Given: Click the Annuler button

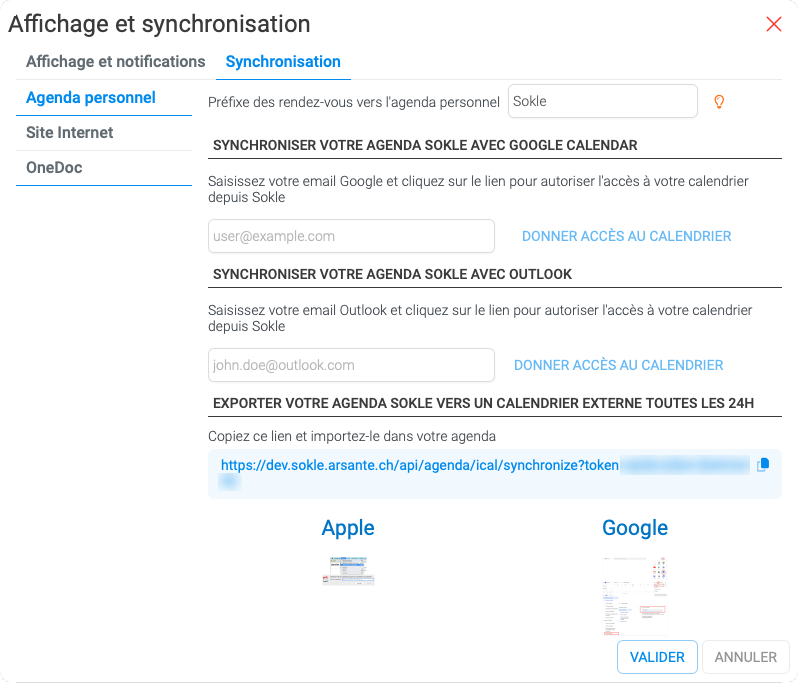Looking at the screenshot, I should click(x=746, y=657).
